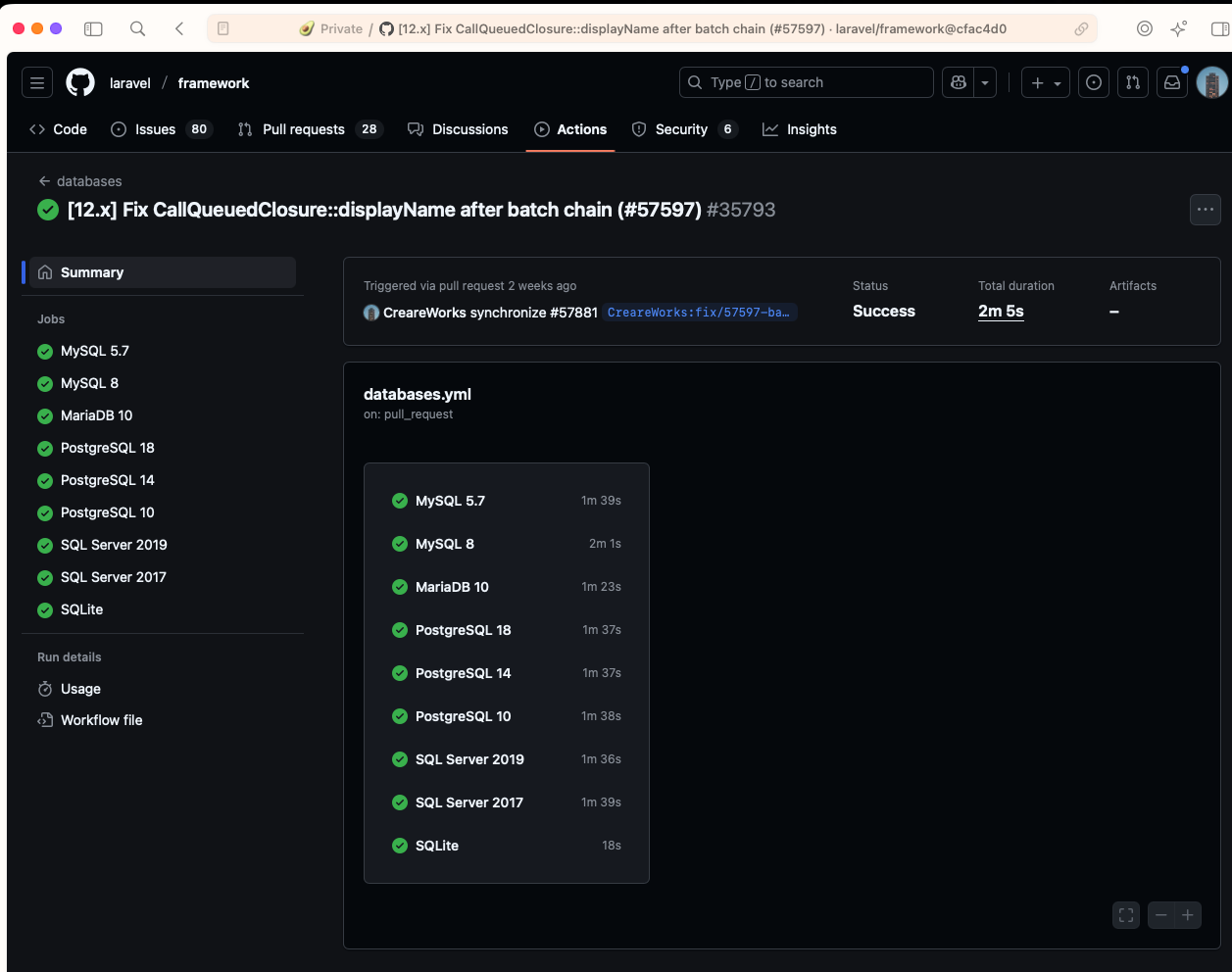Open the circular extension icon in toolbar
The height and width of the screenshot is (972, 1232).
click(x=1144, y=28)
